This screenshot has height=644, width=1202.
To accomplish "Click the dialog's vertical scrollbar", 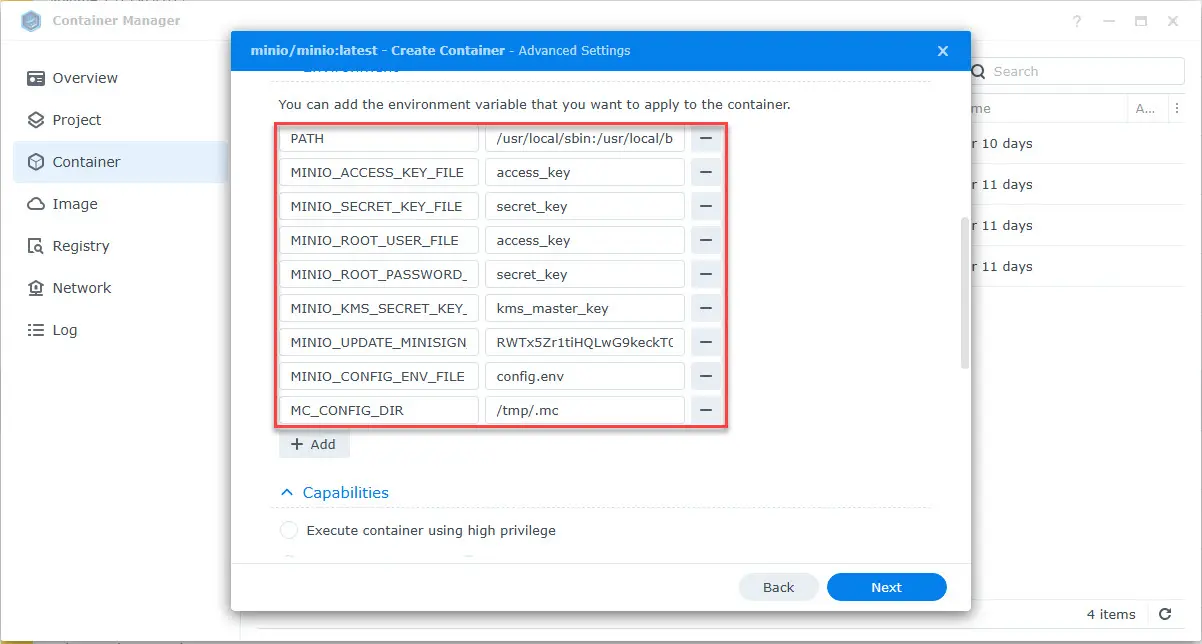I will [964, 292].
